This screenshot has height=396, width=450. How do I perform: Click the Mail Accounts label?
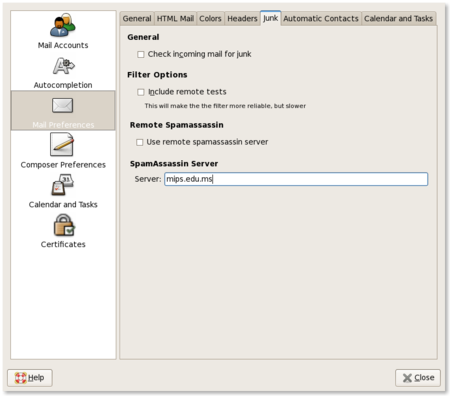coord(63,45)
